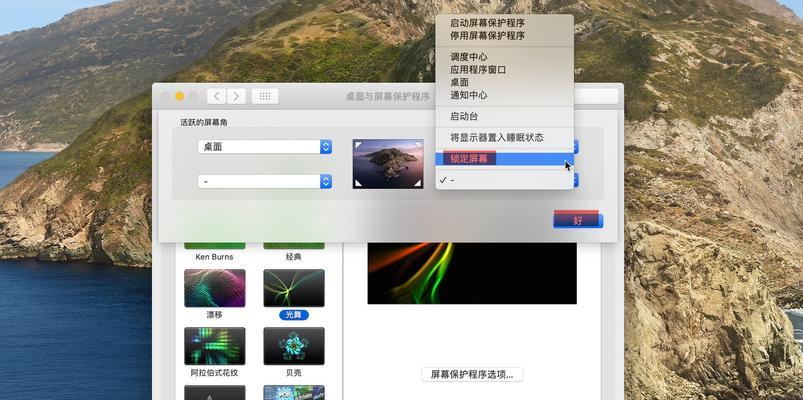Click the Catalina island preview thumbnail
The image size is (803, 400).
click(388, 164)
